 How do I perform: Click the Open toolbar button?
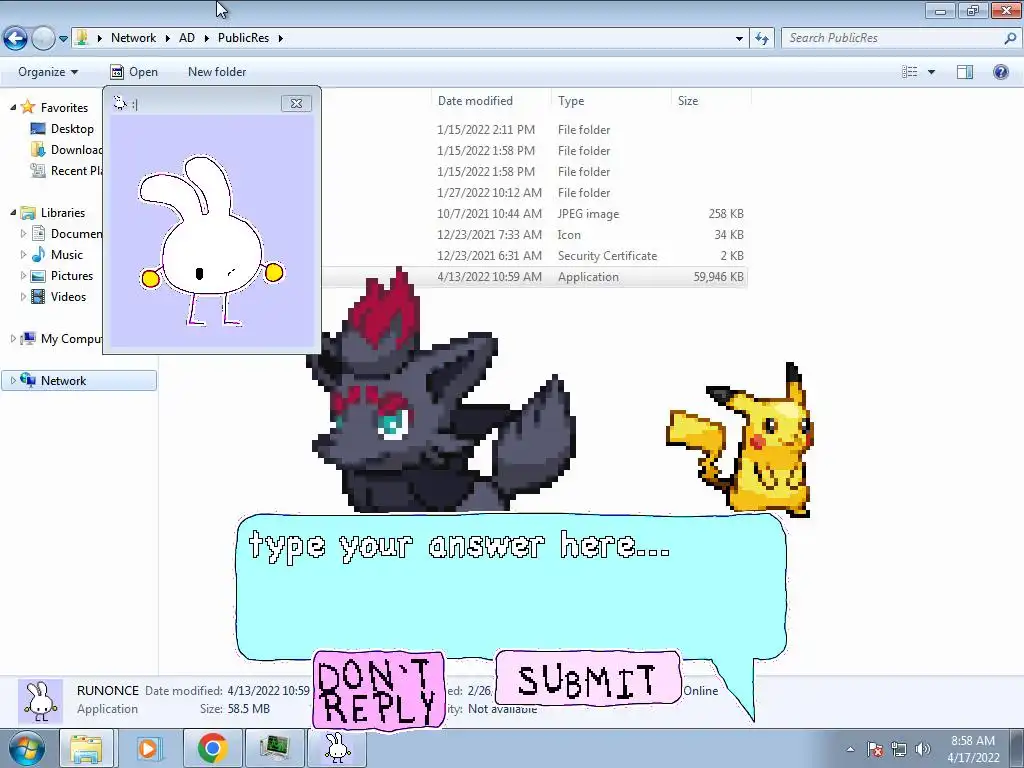[x=135, y=72]
